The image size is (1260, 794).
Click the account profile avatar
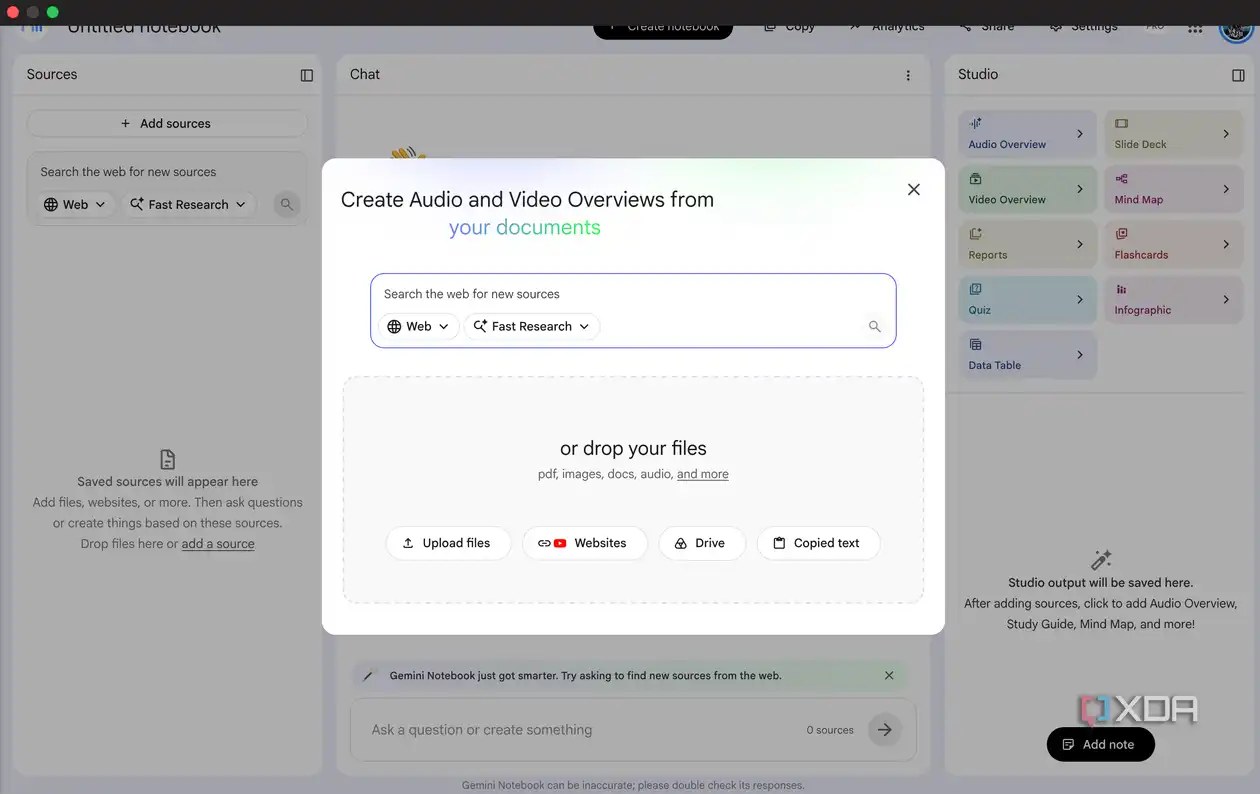[1237, 31]
